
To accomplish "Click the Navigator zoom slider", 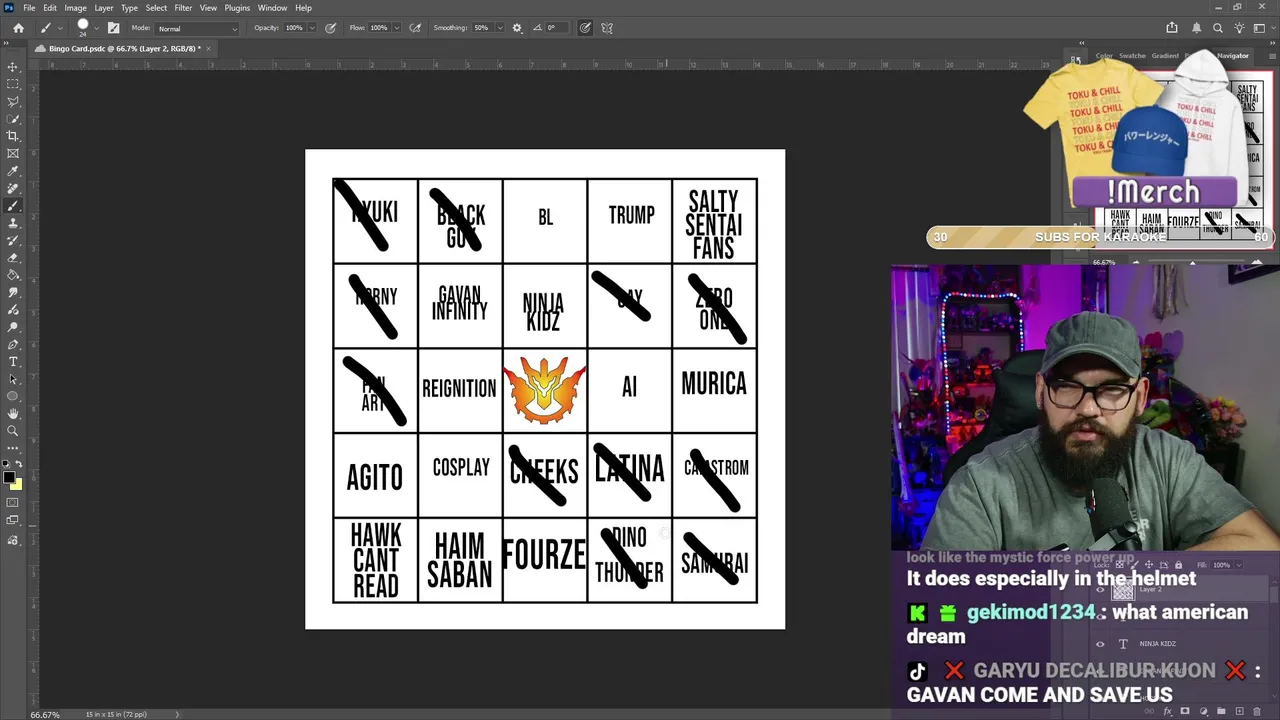I will point(1192,262).
